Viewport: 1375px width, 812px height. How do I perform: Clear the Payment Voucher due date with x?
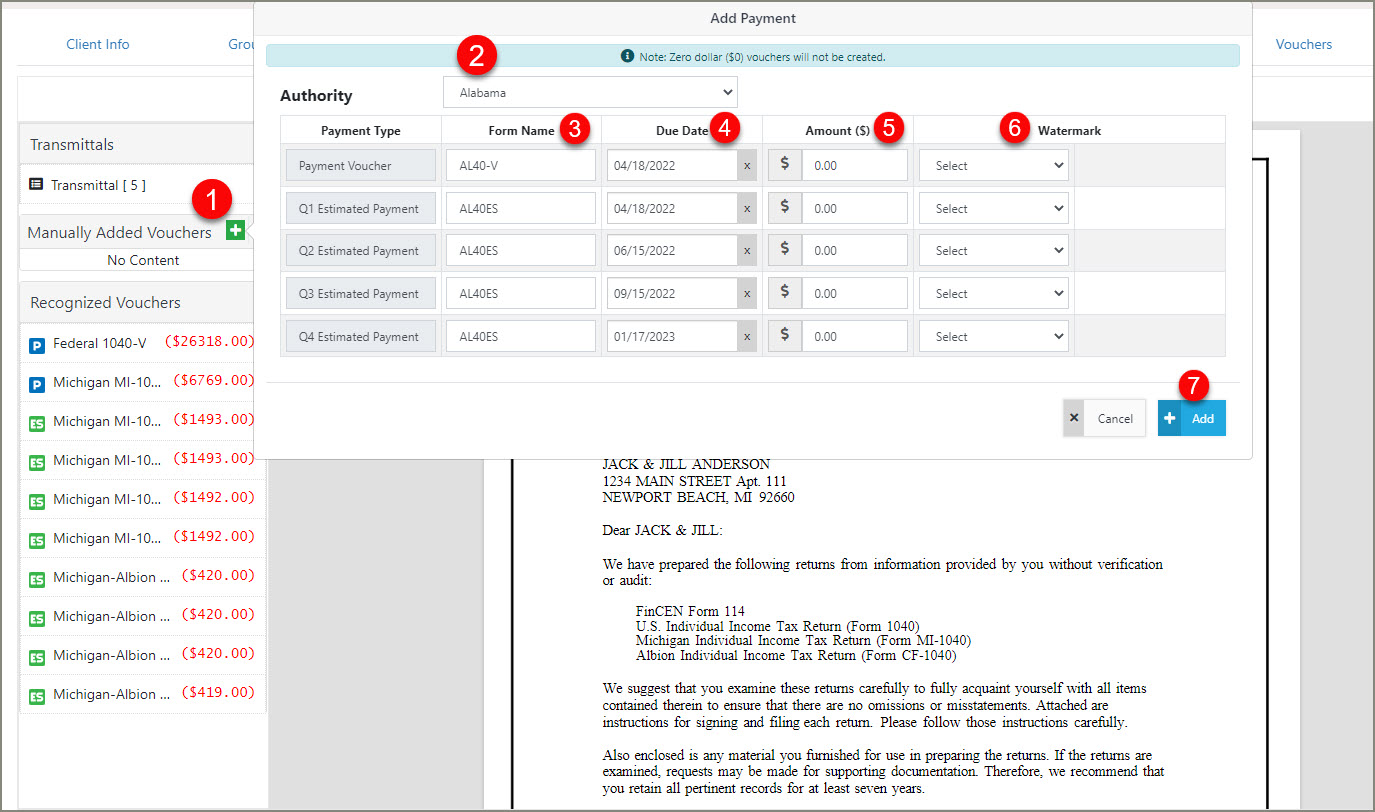[747, 166]
